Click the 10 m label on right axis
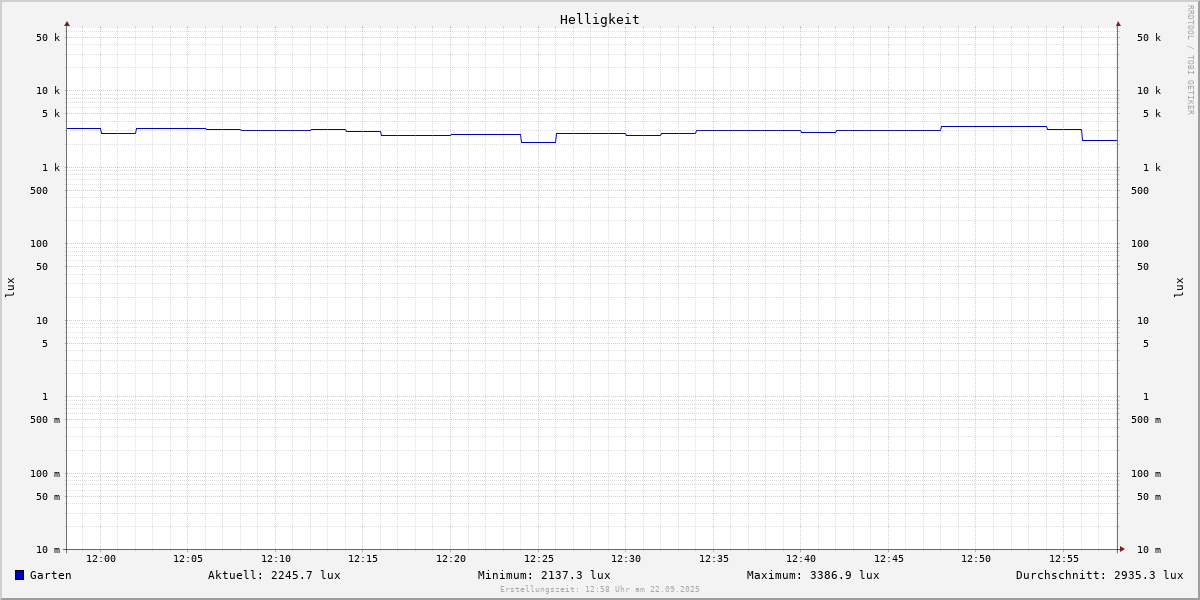Viewport: 1200px width, 600px height. 1148,550
